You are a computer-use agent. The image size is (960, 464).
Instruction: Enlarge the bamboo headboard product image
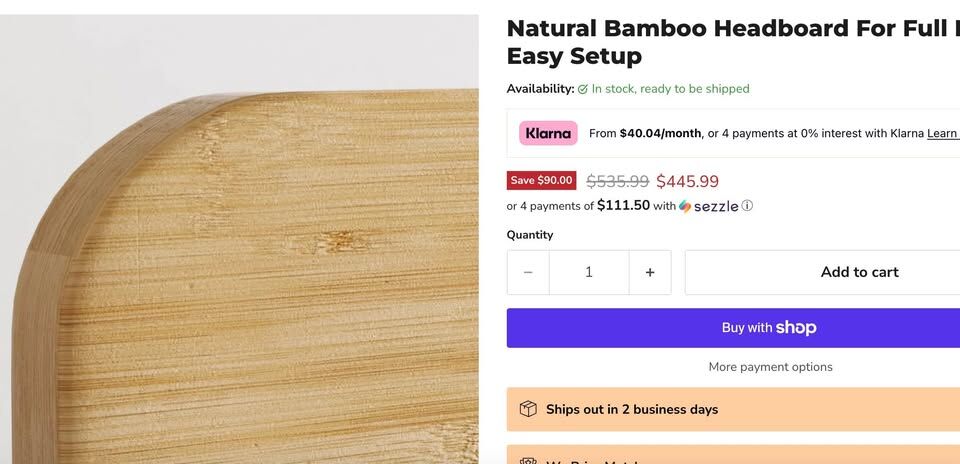[240, 250]
